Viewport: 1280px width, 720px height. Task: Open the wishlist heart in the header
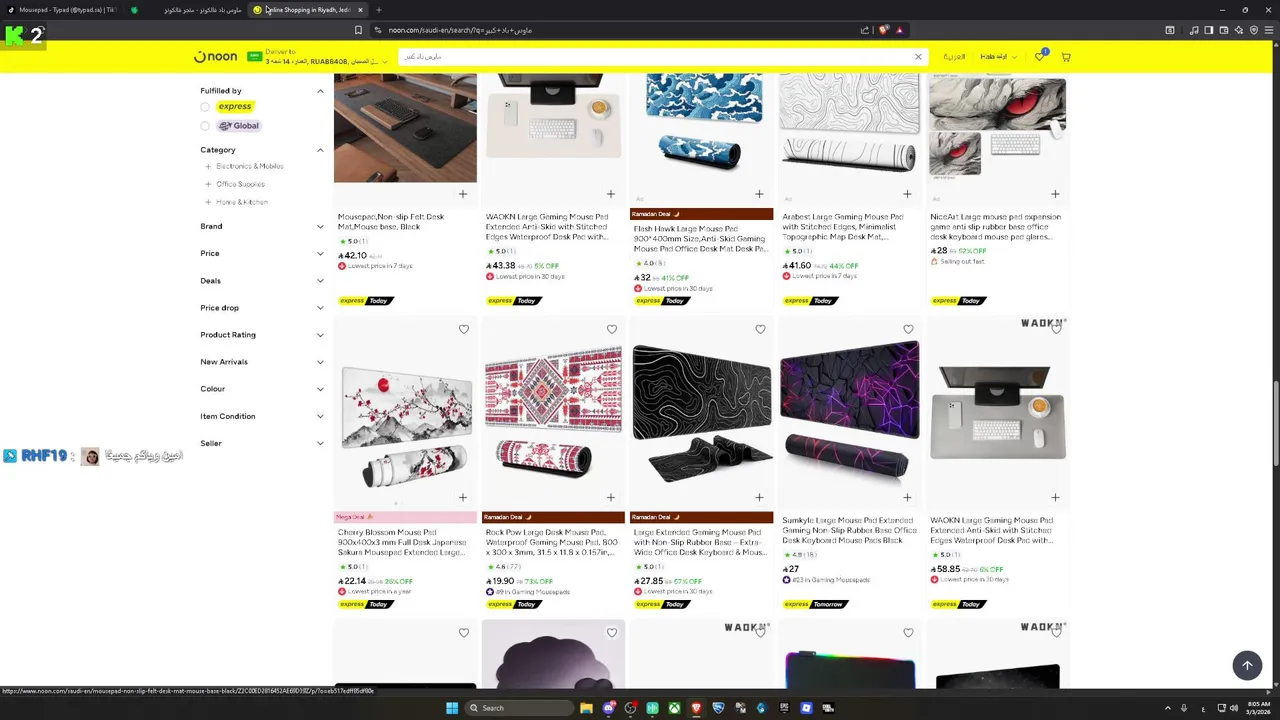click(1040, 57)
